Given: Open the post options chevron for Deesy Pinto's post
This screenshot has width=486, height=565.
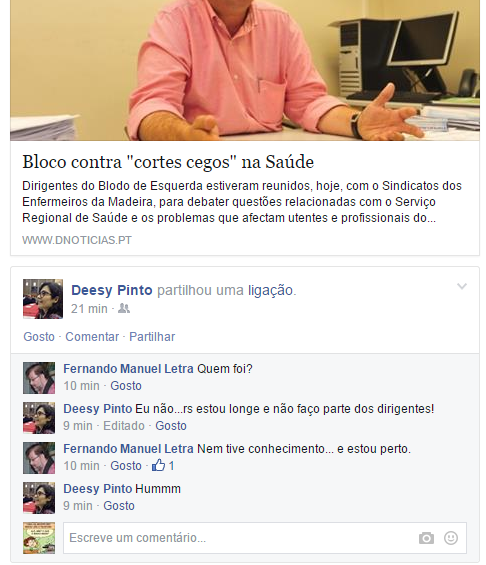Looking at the screenshot, I should (462, 286).
